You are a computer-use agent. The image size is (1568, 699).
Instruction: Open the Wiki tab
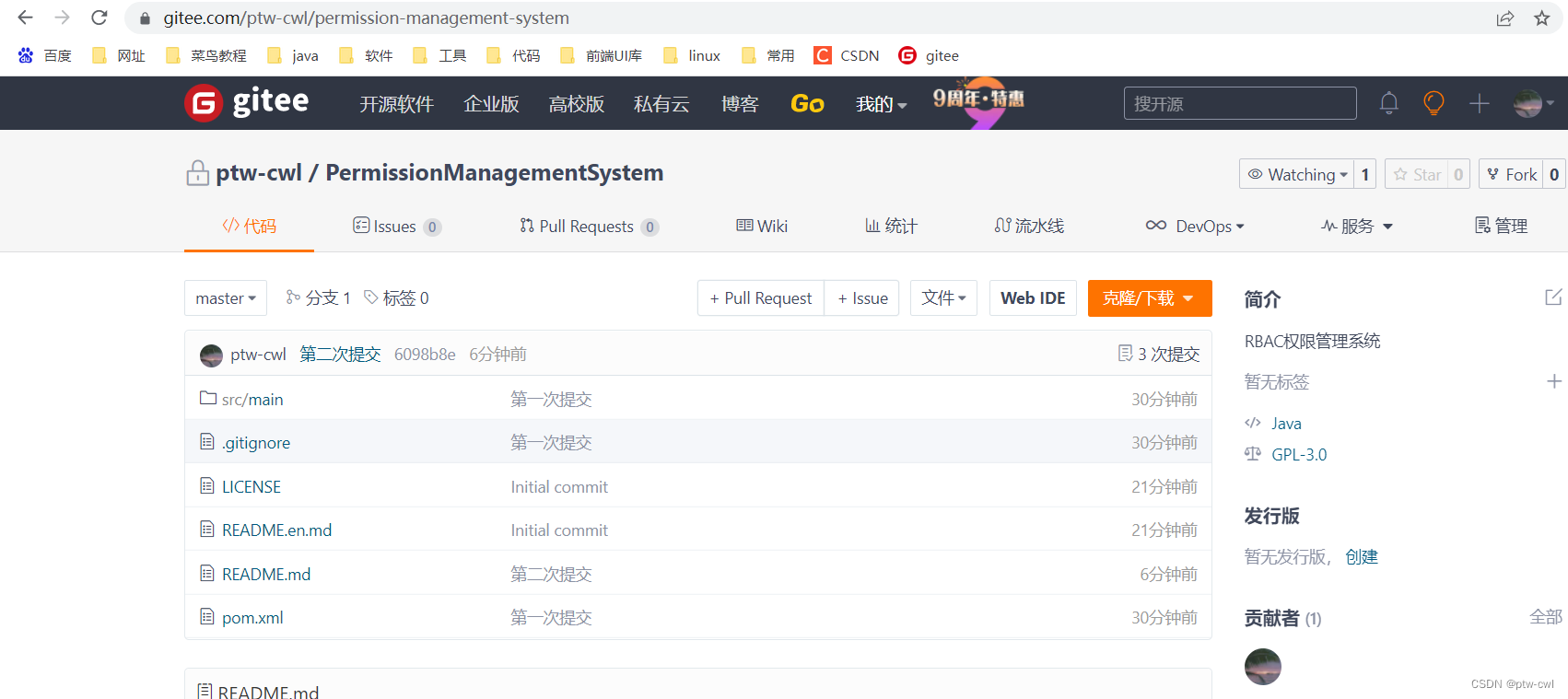point(762,226)
